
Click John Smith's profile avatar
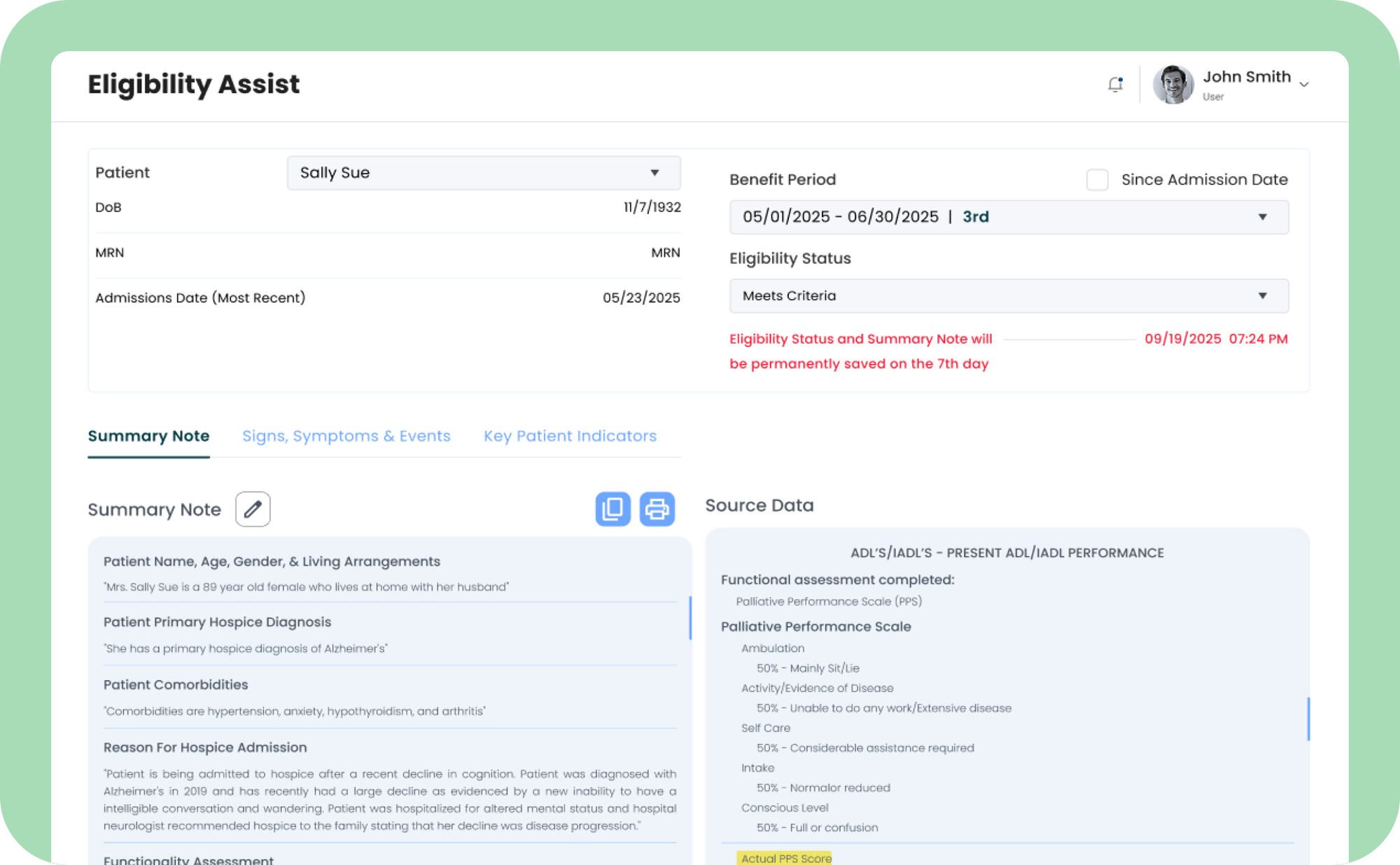coord(1172,85)
